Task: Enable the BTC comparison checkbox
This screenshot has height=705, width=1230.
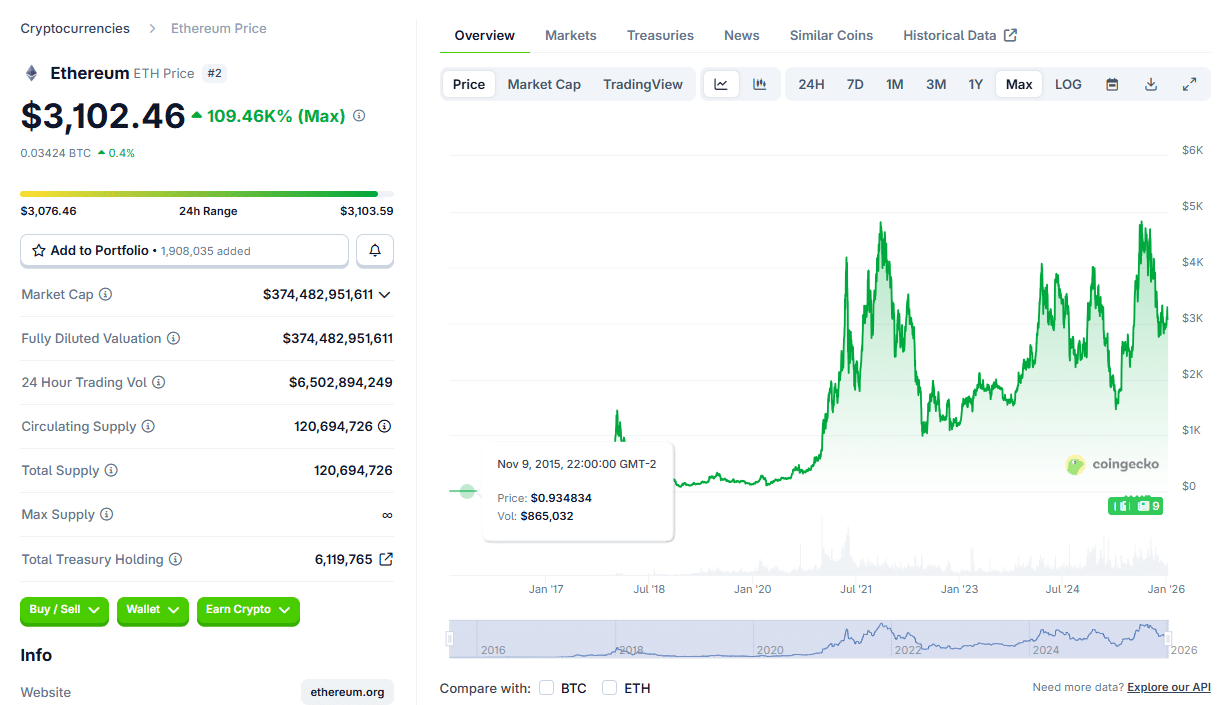Action: [546, 688]
